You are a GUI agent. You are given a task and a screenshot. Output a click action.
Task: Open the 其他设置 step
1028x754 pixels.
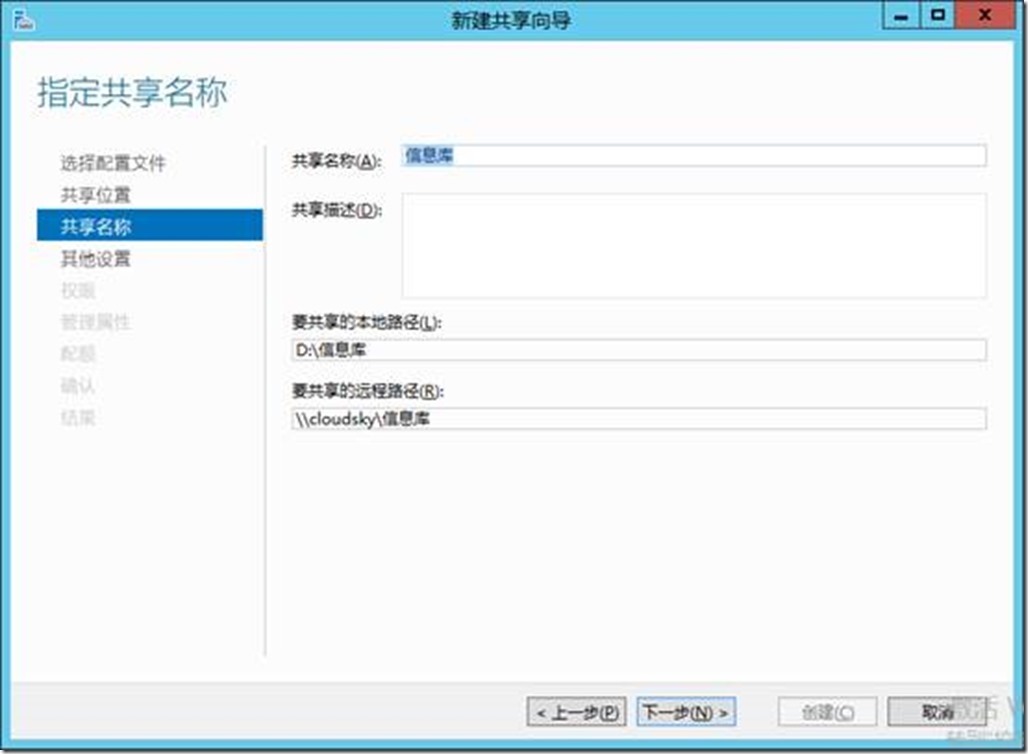pyautogui.click(x=96, y=258)
